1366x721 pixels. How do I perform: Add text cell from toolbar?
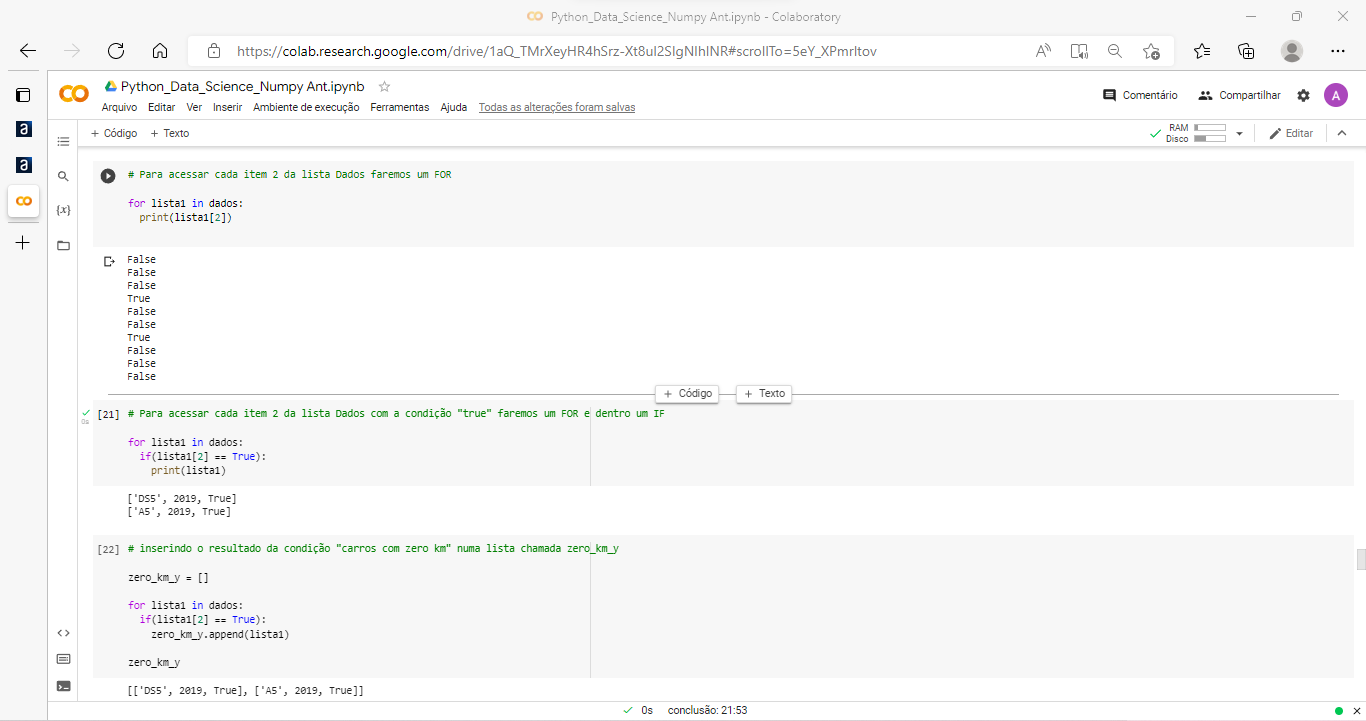point(169,133)
